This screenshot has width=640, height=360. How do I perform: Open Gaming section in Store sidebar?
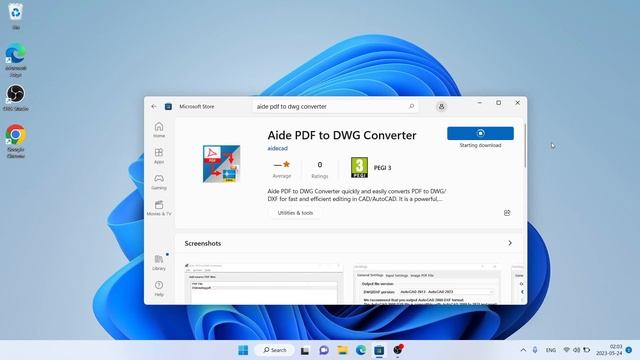(159, 182)
